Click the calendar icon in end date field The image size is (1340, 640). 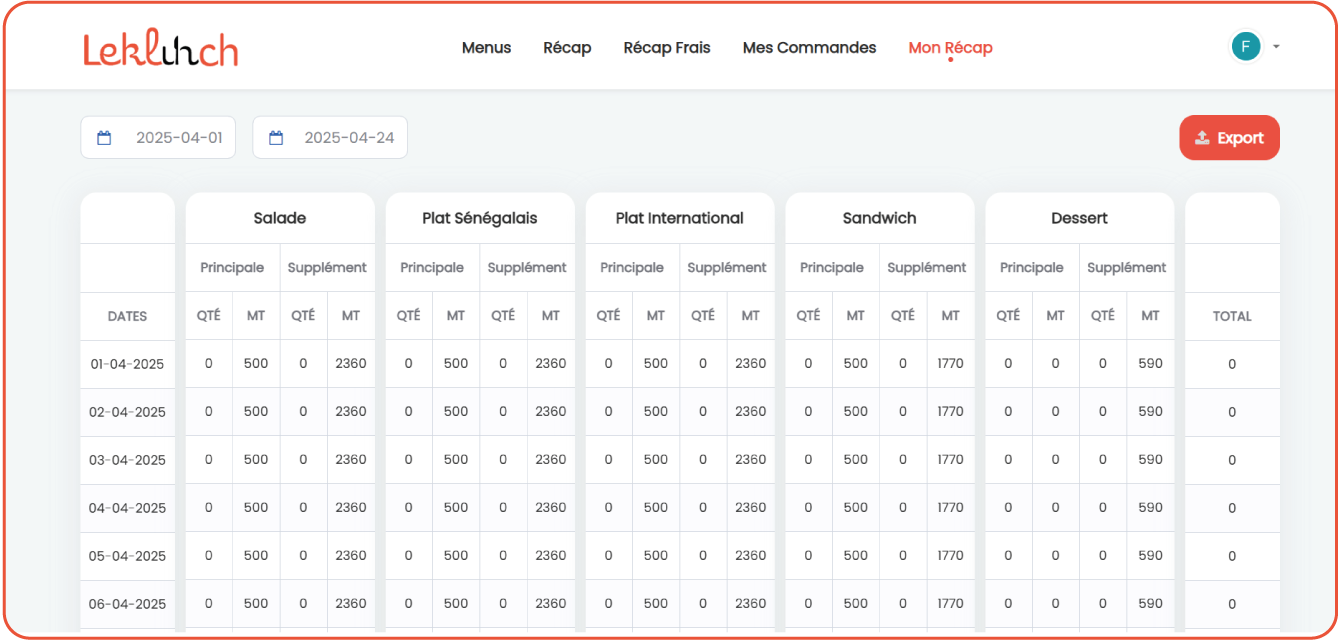coord(276,138)
